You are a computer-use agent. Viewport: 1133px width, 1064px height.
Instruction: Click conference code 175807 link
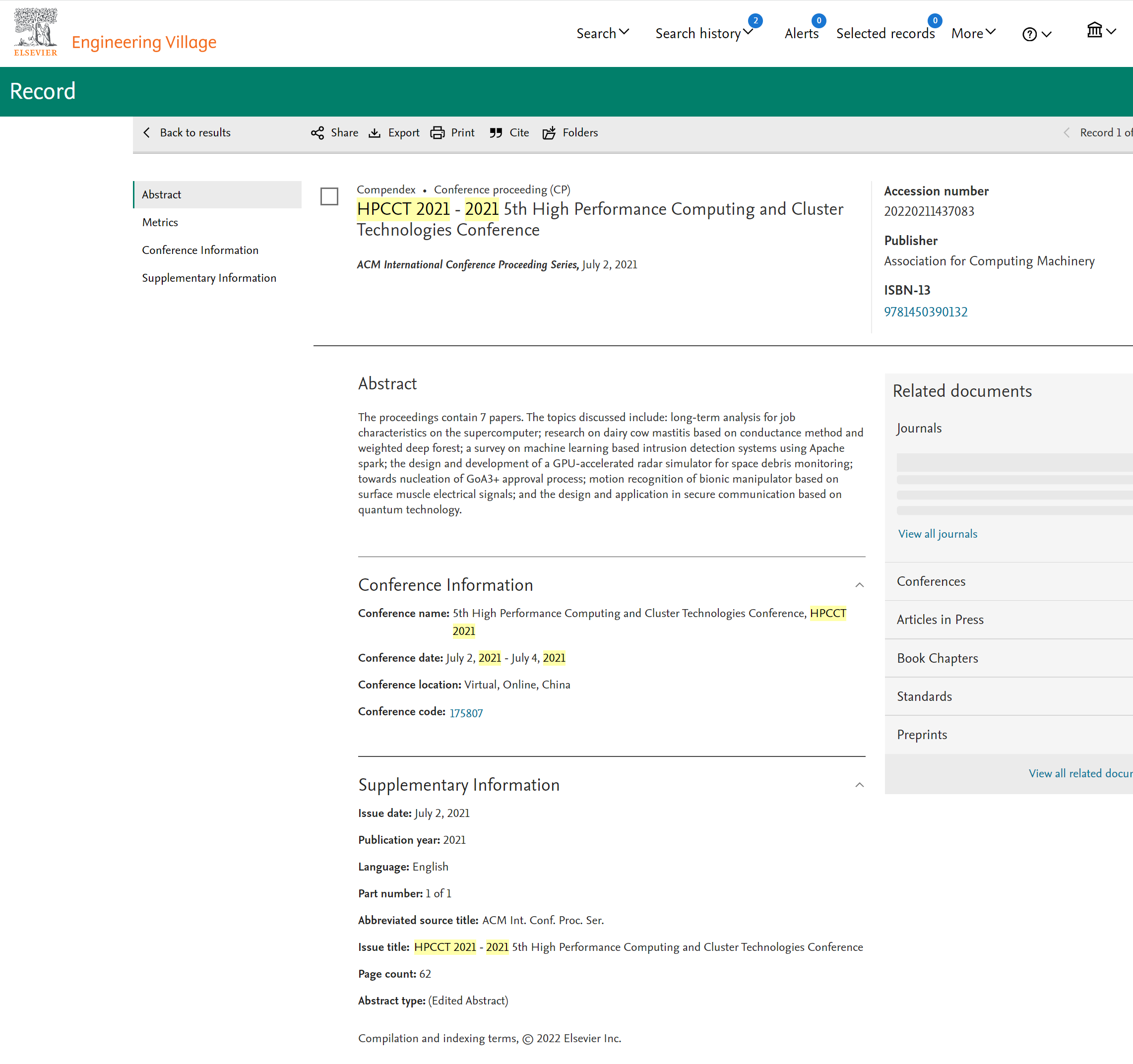pos(466,713)
